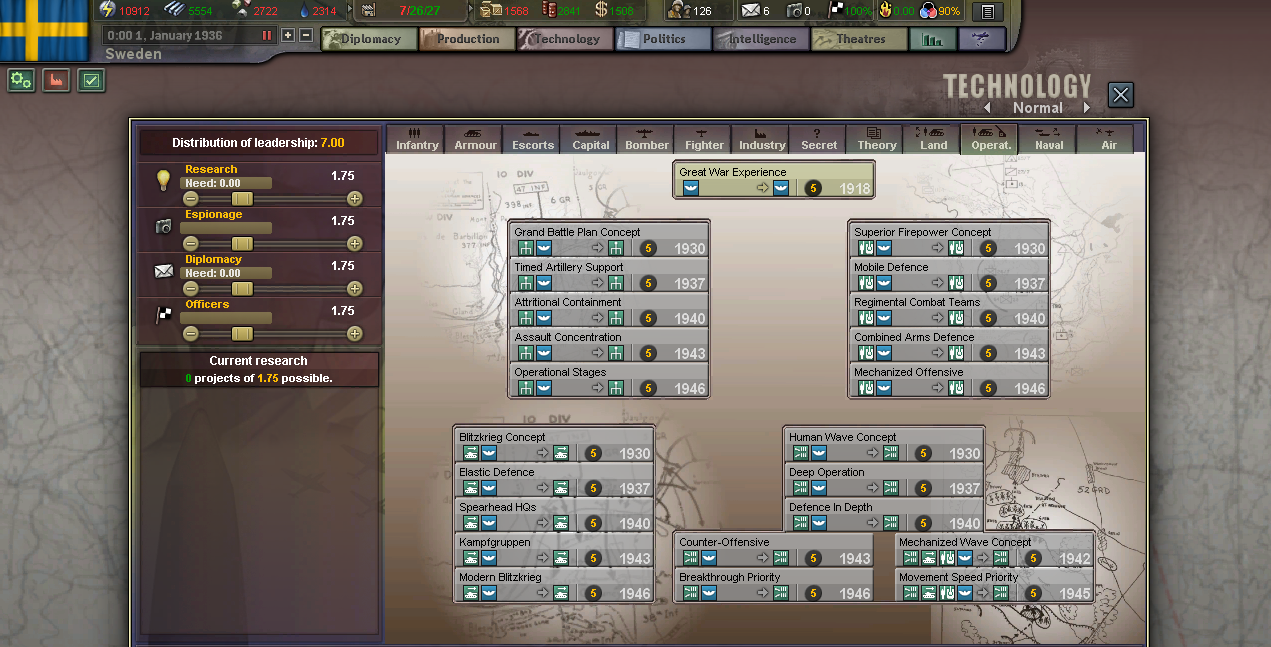
Task: Open the Production main tab
Action: click(466, 39)
